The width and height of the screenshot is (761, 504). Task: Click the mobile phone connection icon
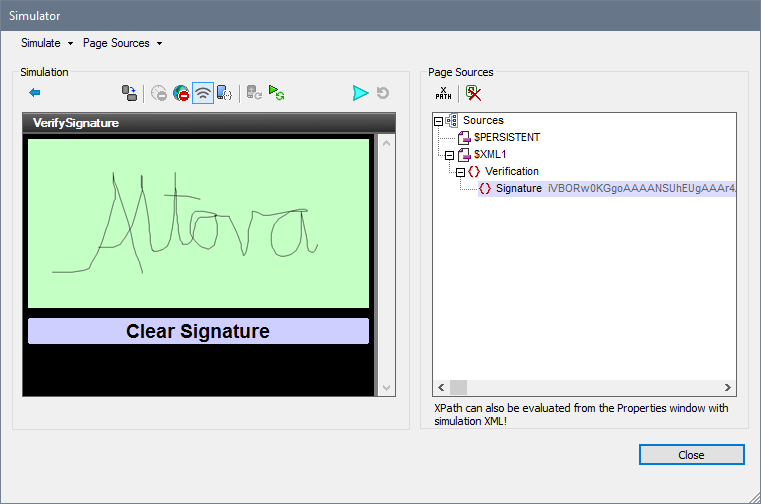[225, 93]
